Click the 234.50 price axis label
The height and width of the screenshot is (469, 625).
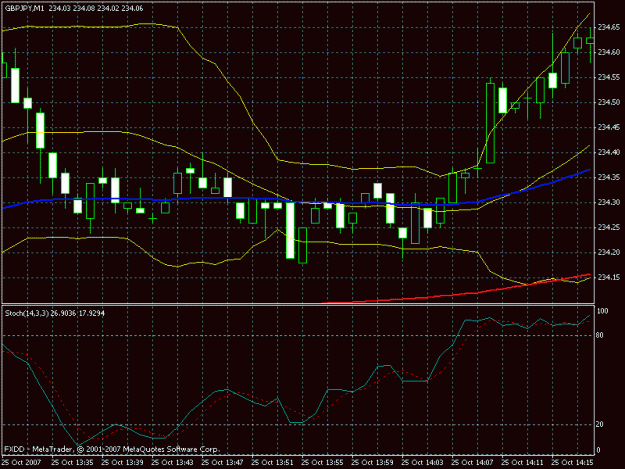click(609, 102)
